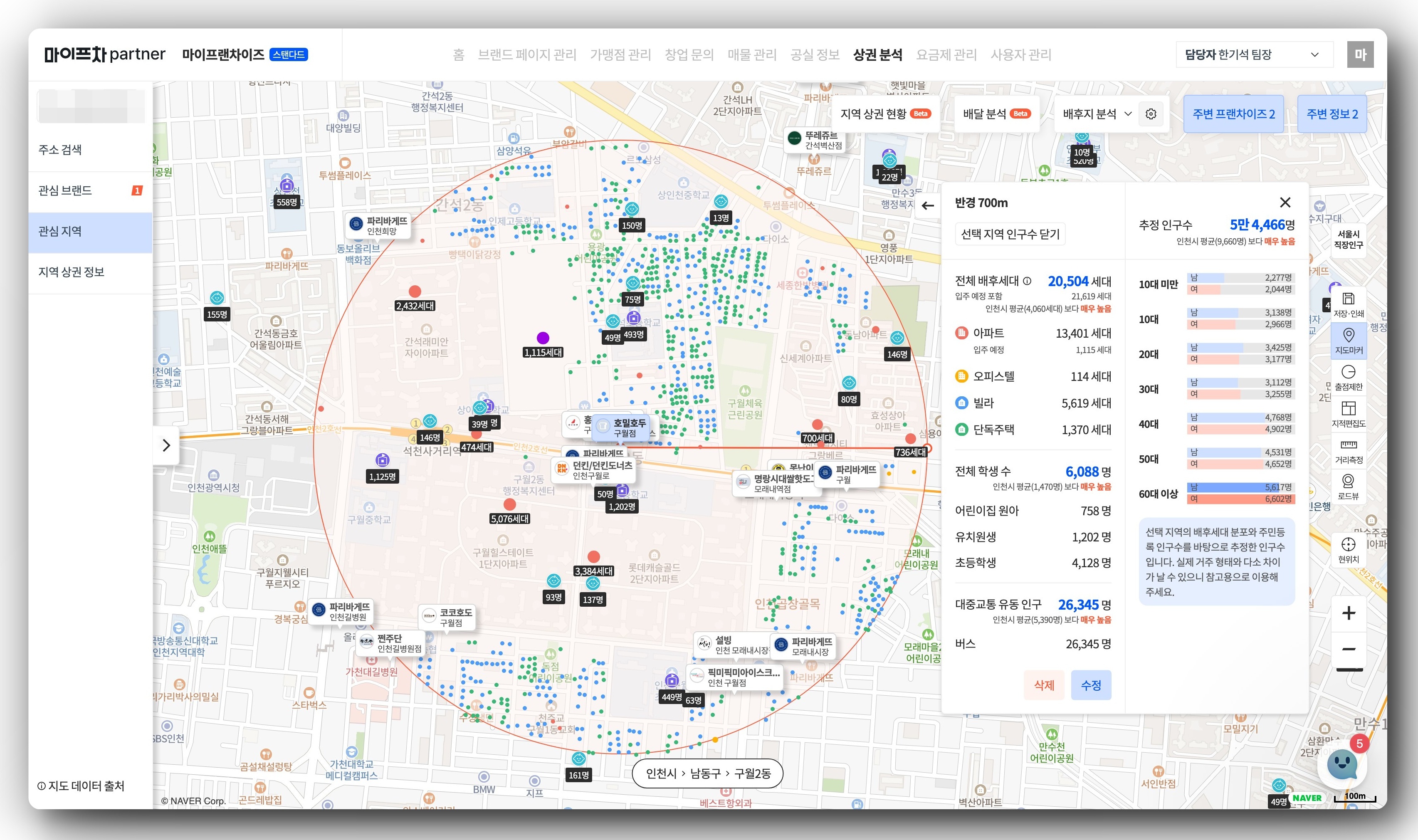Viewport: 1418px width, 840px height.
Task: Select 관심 지역 in the sidebar
Action: click(91, 232)
